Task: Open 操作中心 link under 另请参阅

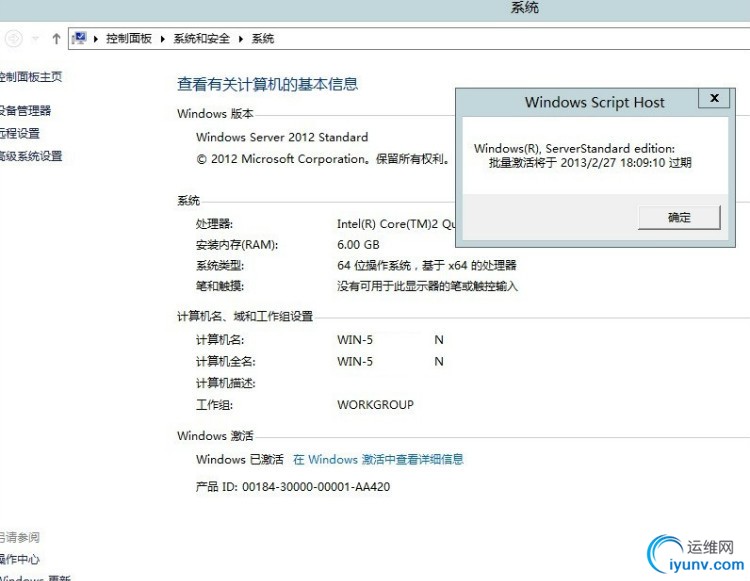Action: [x=20, y=559]
